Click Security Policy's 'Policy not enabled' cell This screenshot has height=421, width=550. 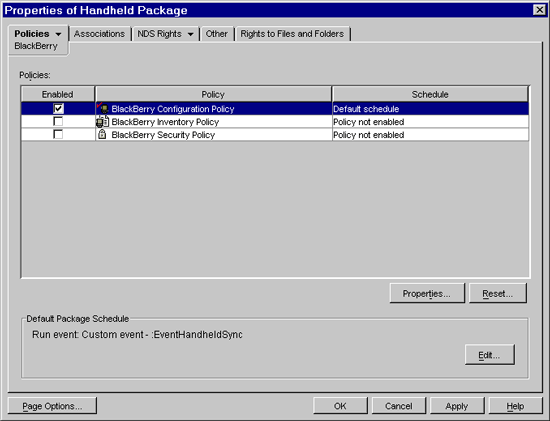coord(430,135)
